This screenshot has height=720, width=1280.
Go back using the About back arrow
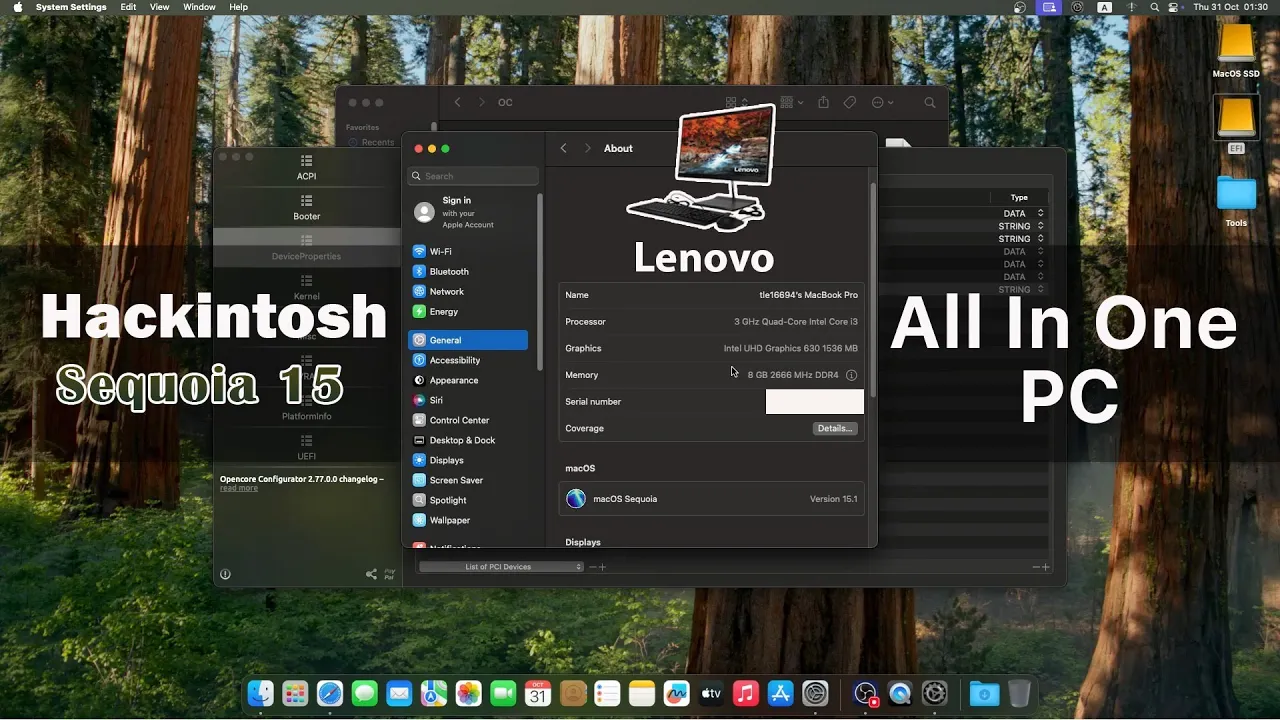[564, 148]
